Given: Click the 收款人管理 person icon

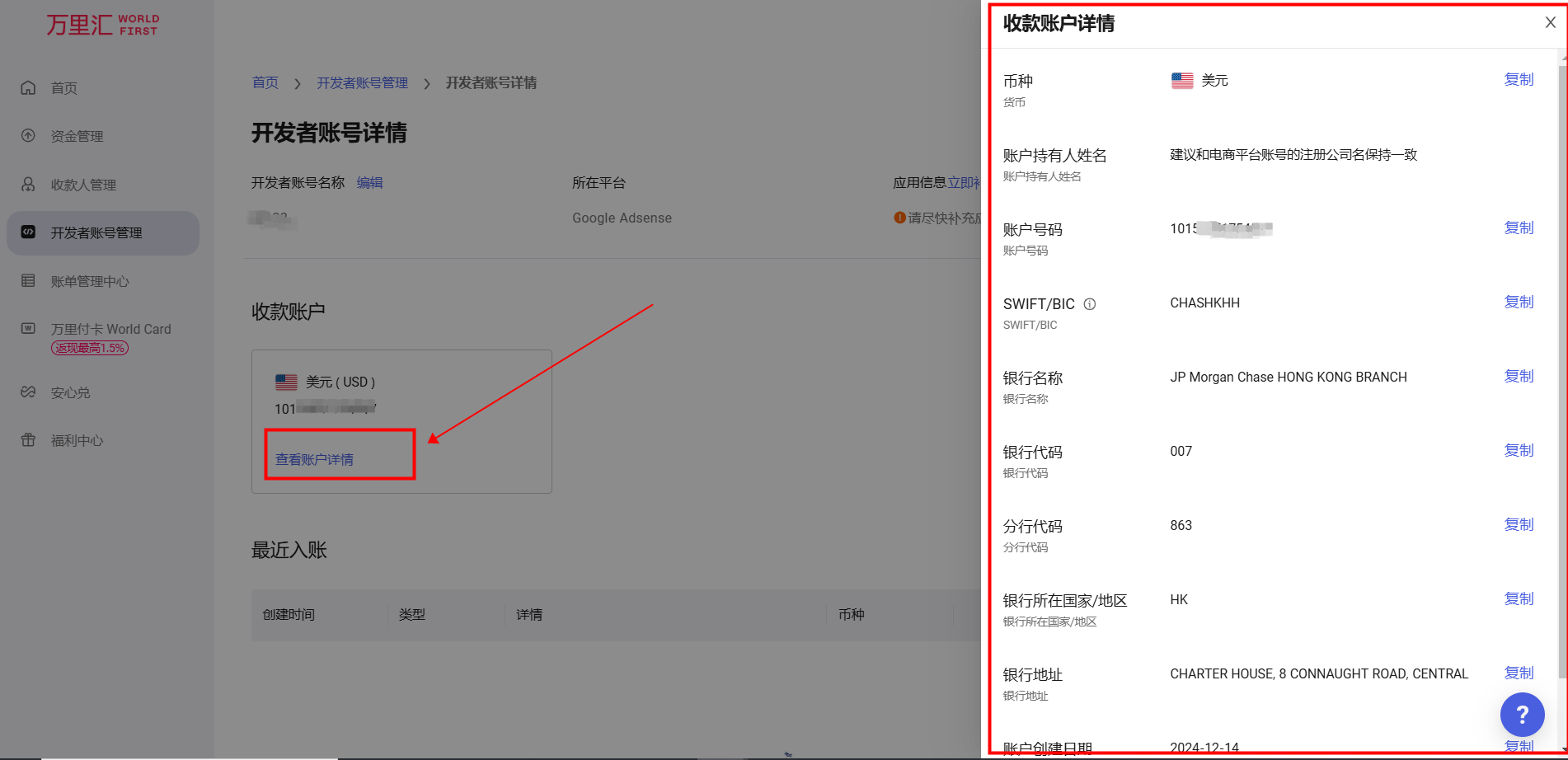Looking at the screenshot, I should [28, 184].
